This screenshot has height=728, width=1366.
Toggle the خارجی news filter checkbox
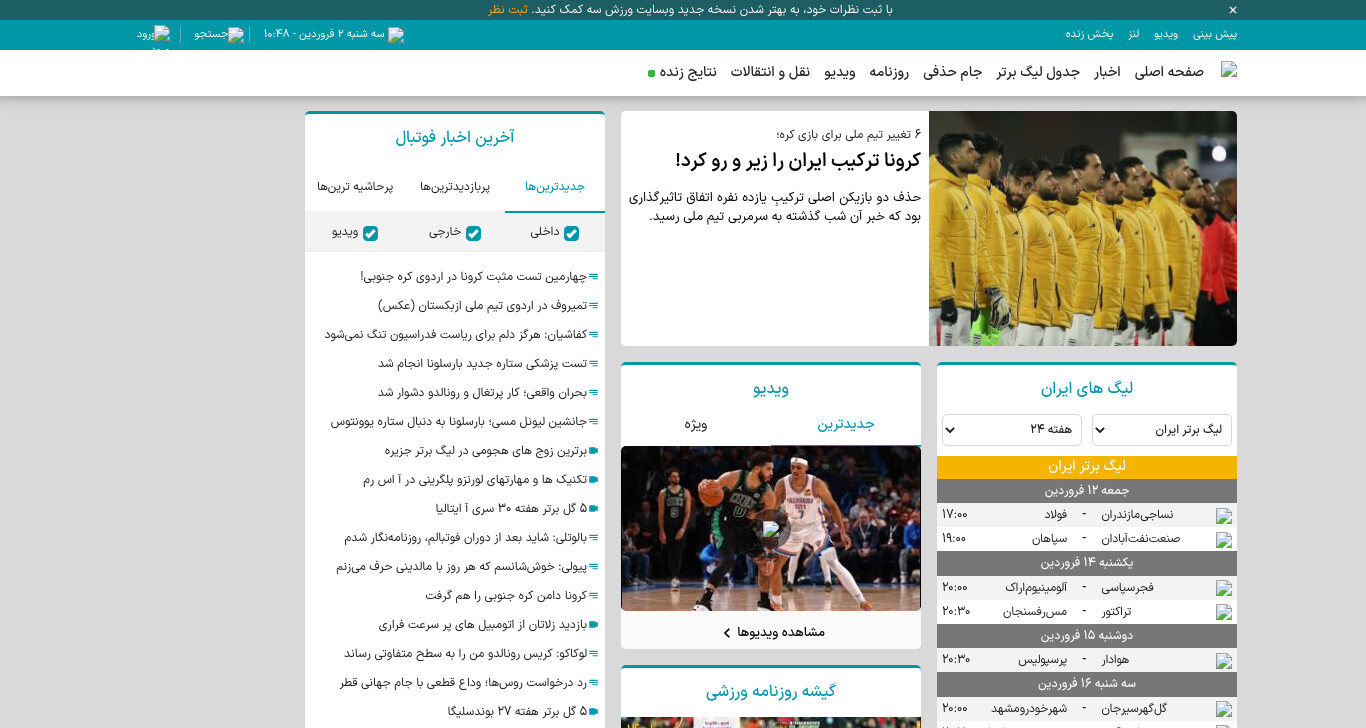click(x=474, y=233)
